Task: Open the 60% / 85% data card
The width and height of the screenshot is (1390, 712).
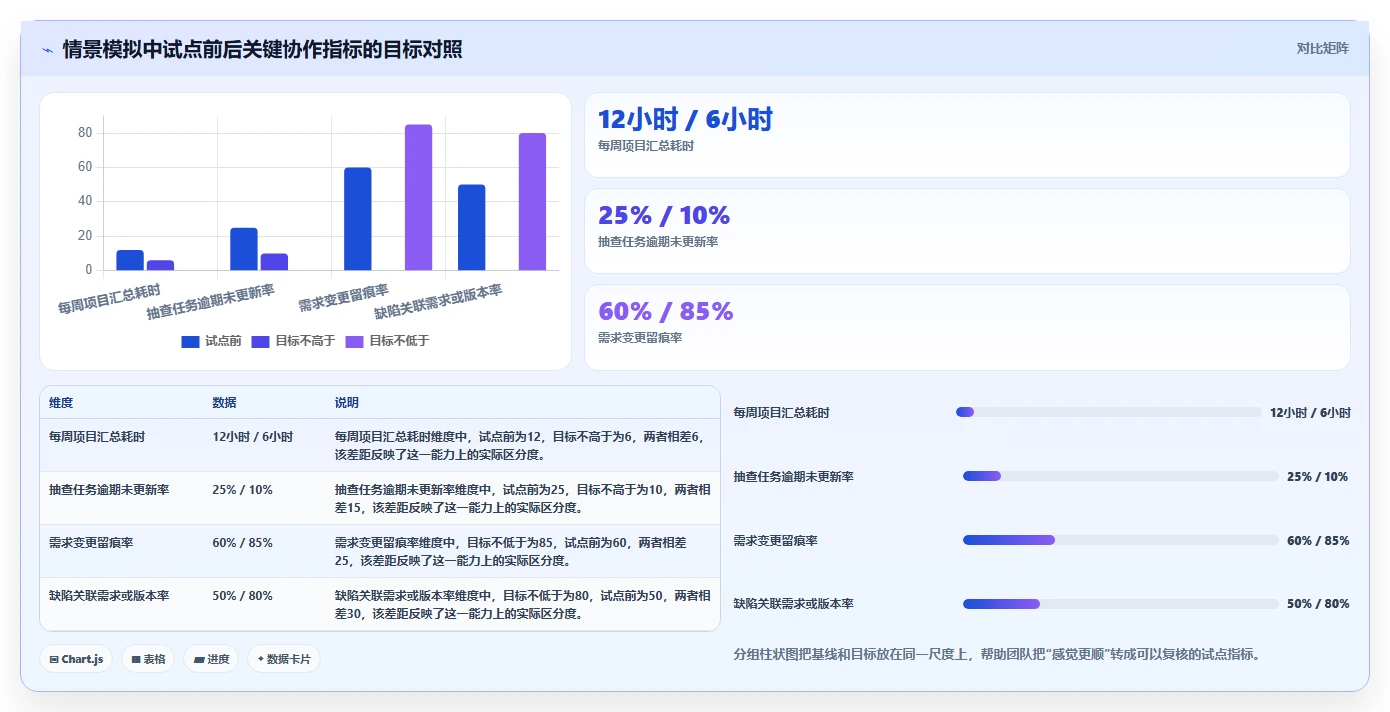Action: tap(967, 327)
